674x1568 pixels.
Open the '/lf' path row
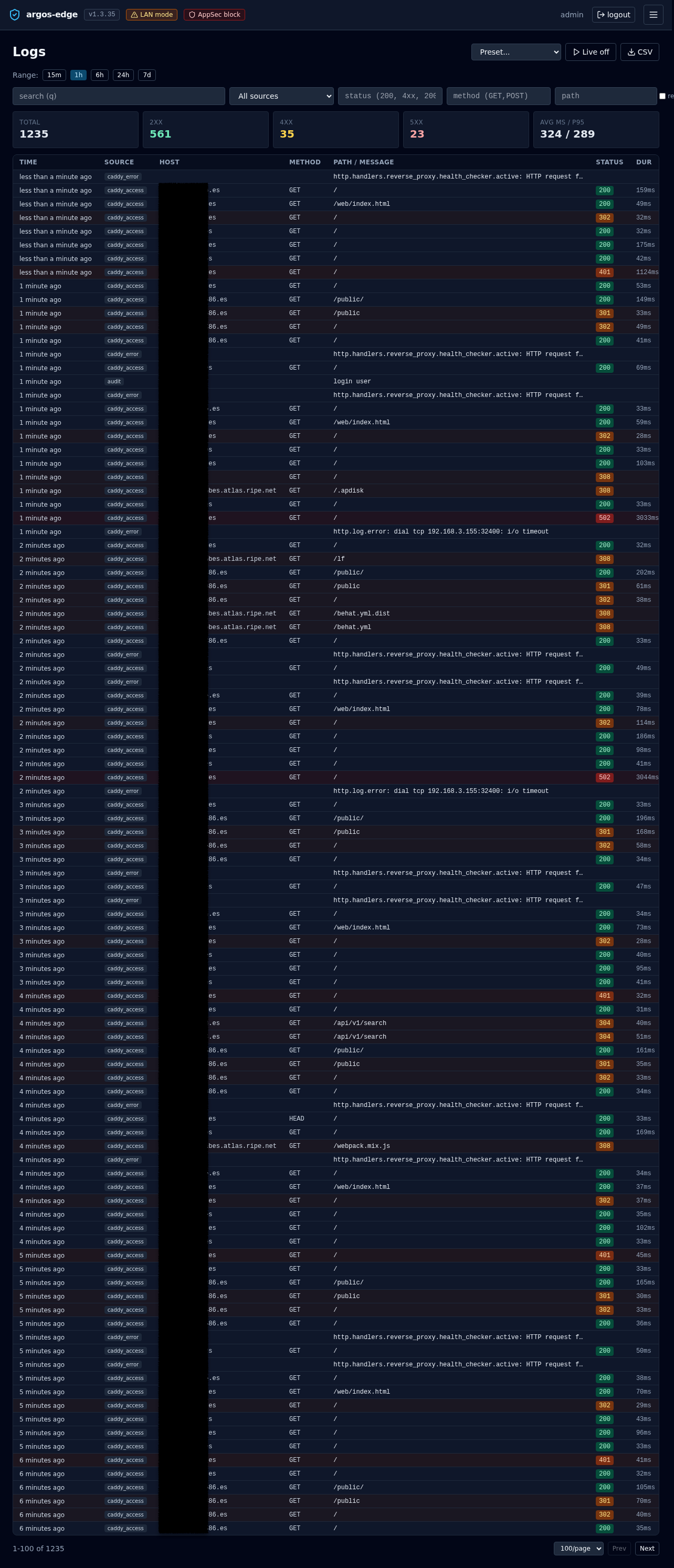point(336,559)
